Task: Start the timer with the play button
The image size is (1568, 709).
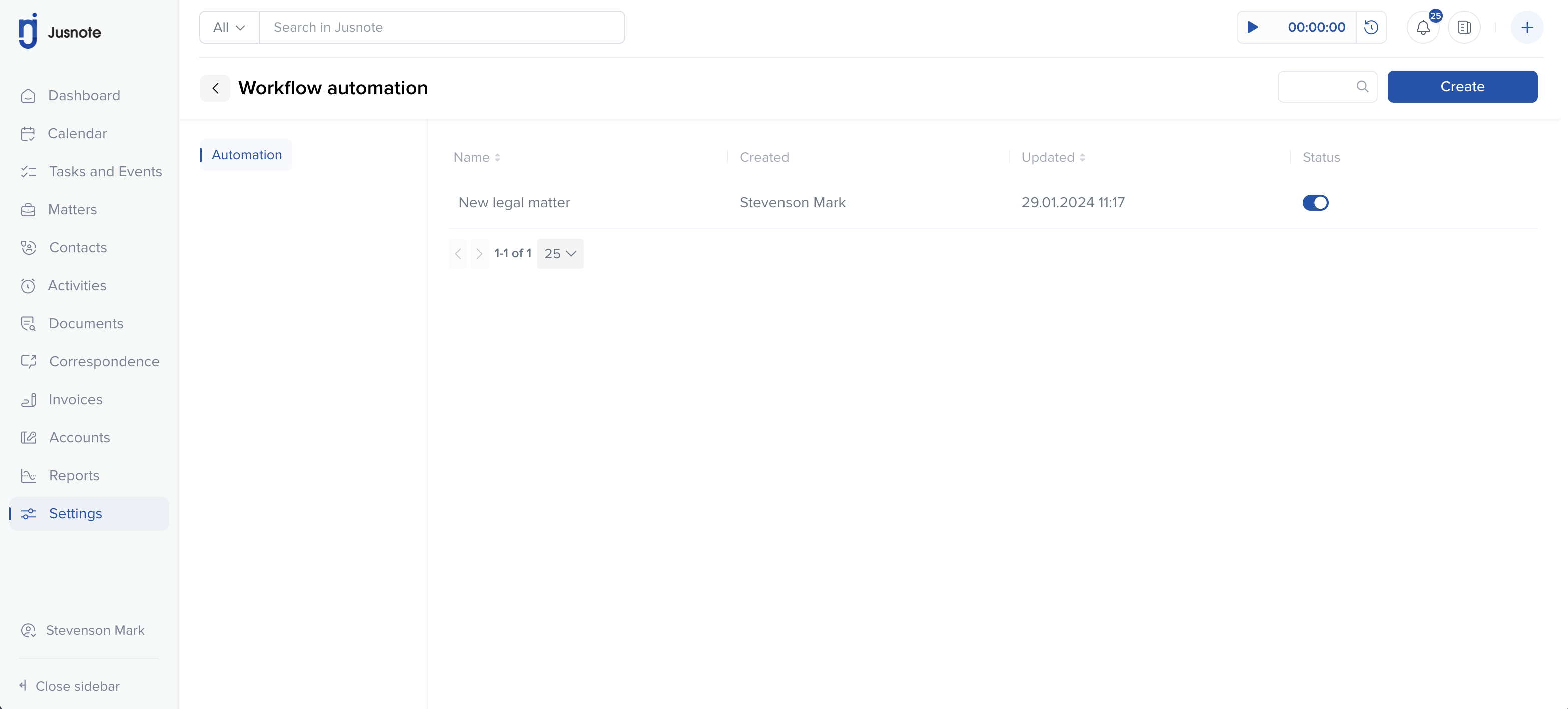Action: click(x=1253, y=27)
